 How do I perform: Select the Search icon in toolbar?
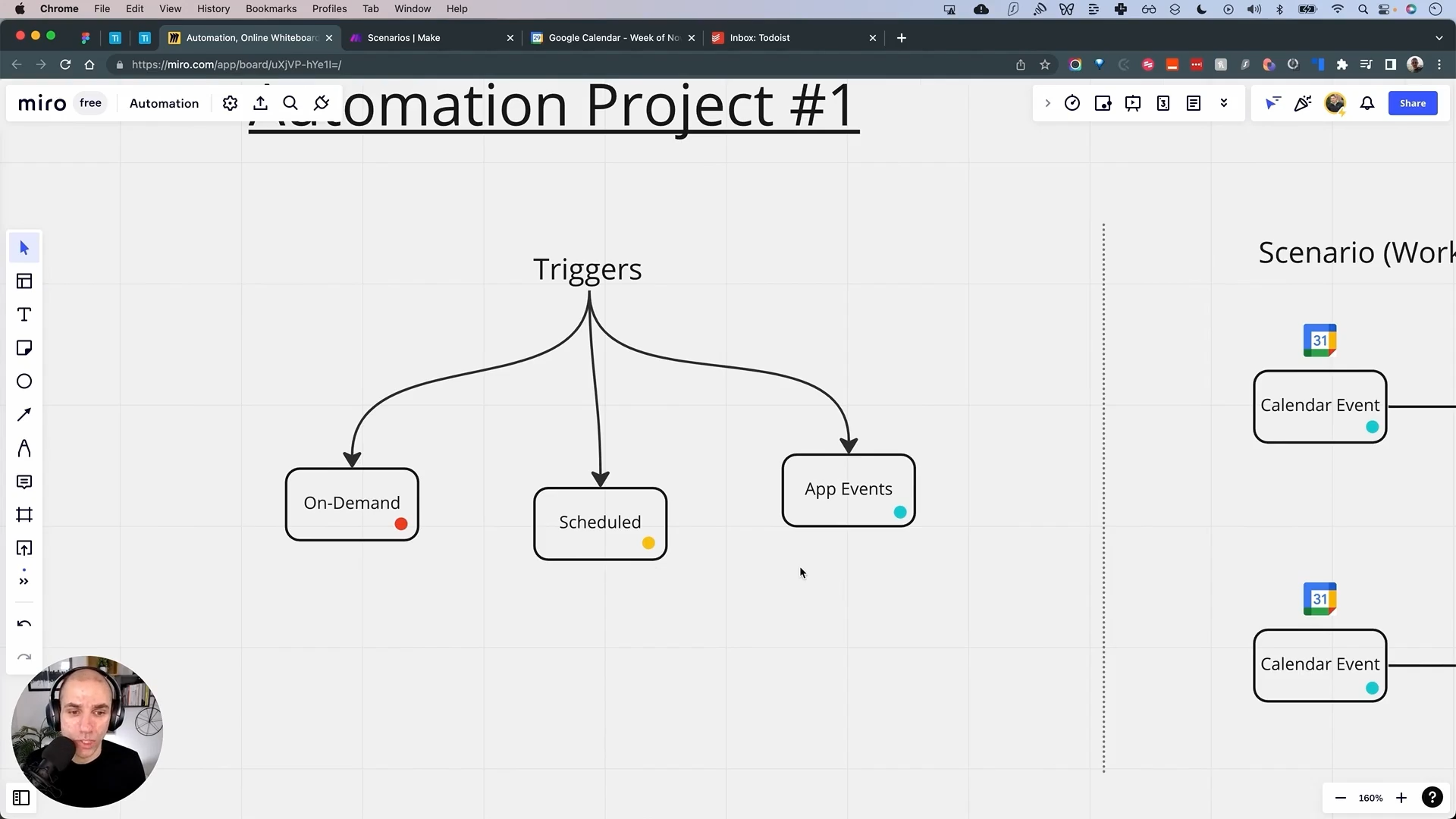[291, 103]
